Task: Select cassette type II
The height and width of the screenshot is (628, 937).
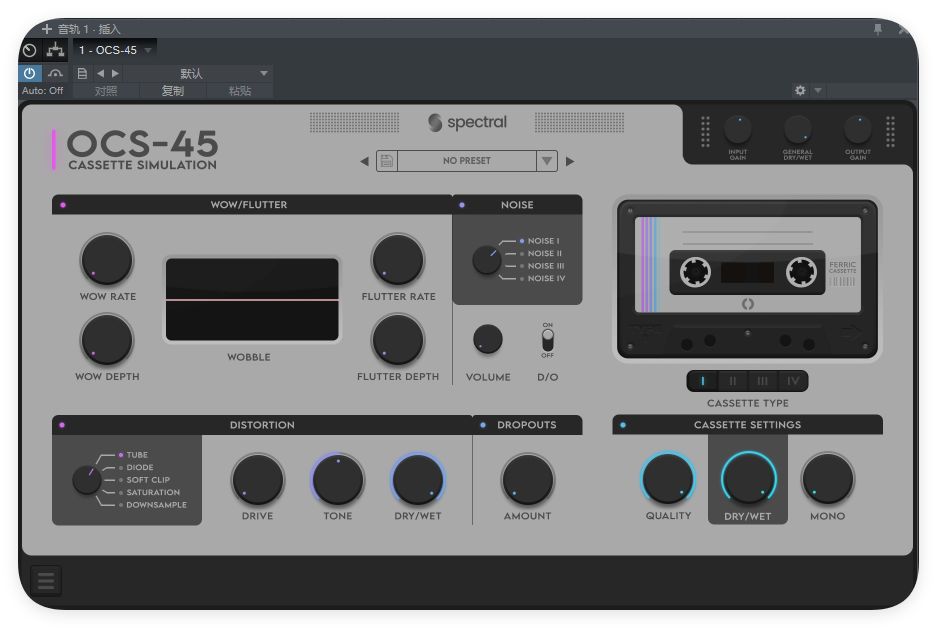Action: (x=733, y=381)
